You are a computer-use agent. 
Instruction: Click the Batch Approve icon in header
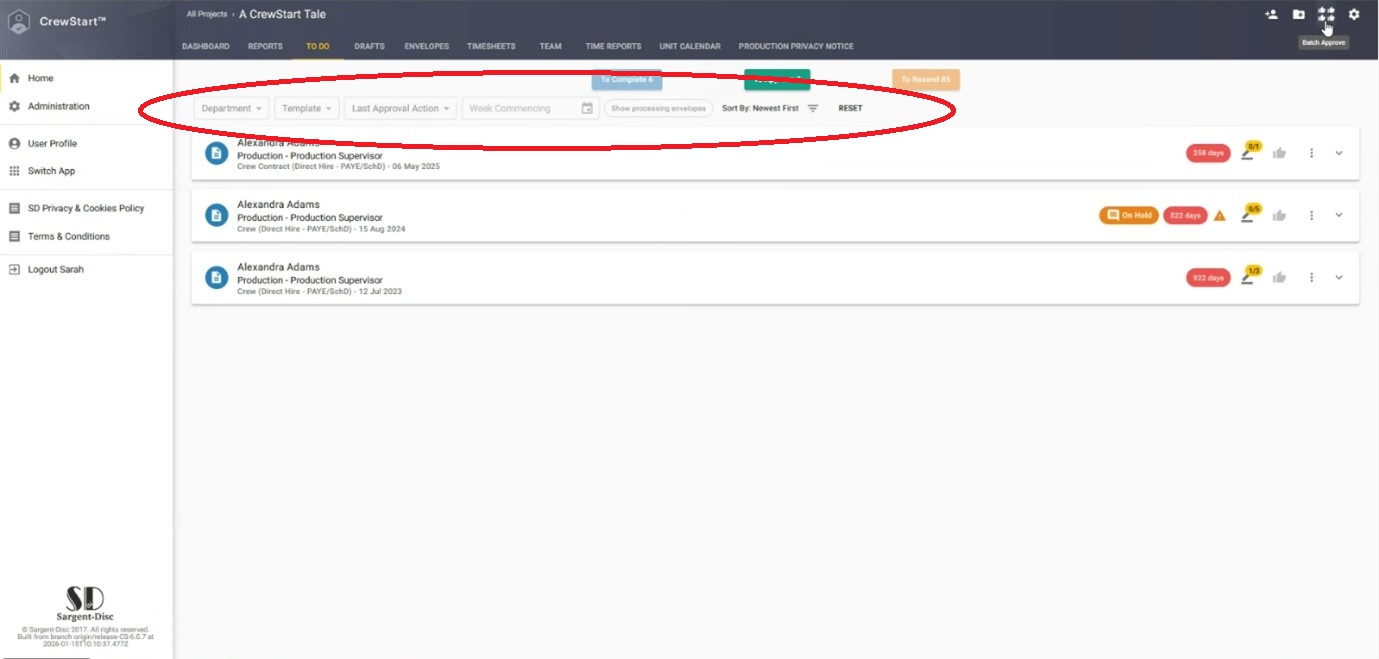pyautogui.click(x=1326, y=14)
